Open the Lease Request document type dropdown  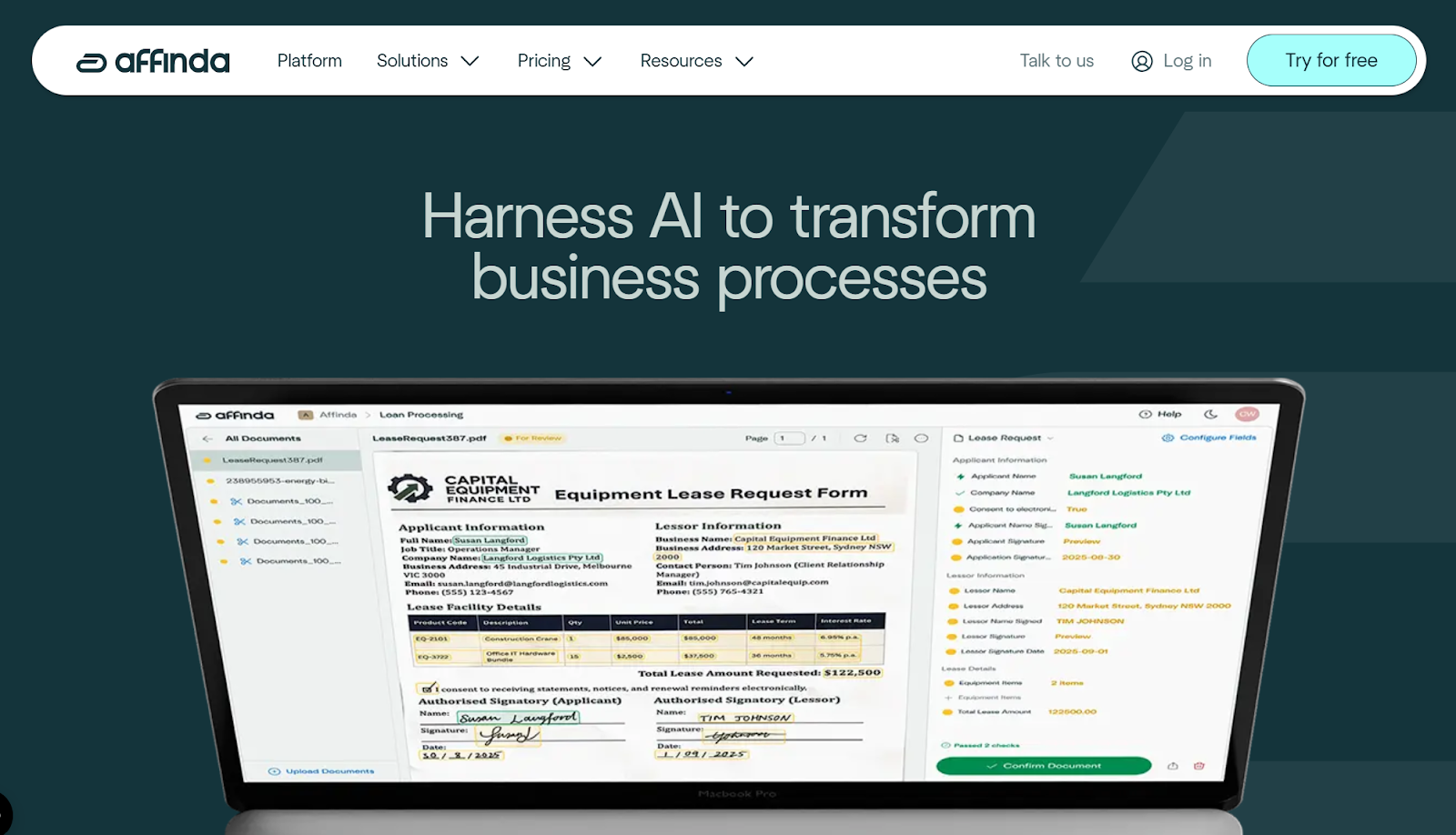(1004, 438)
